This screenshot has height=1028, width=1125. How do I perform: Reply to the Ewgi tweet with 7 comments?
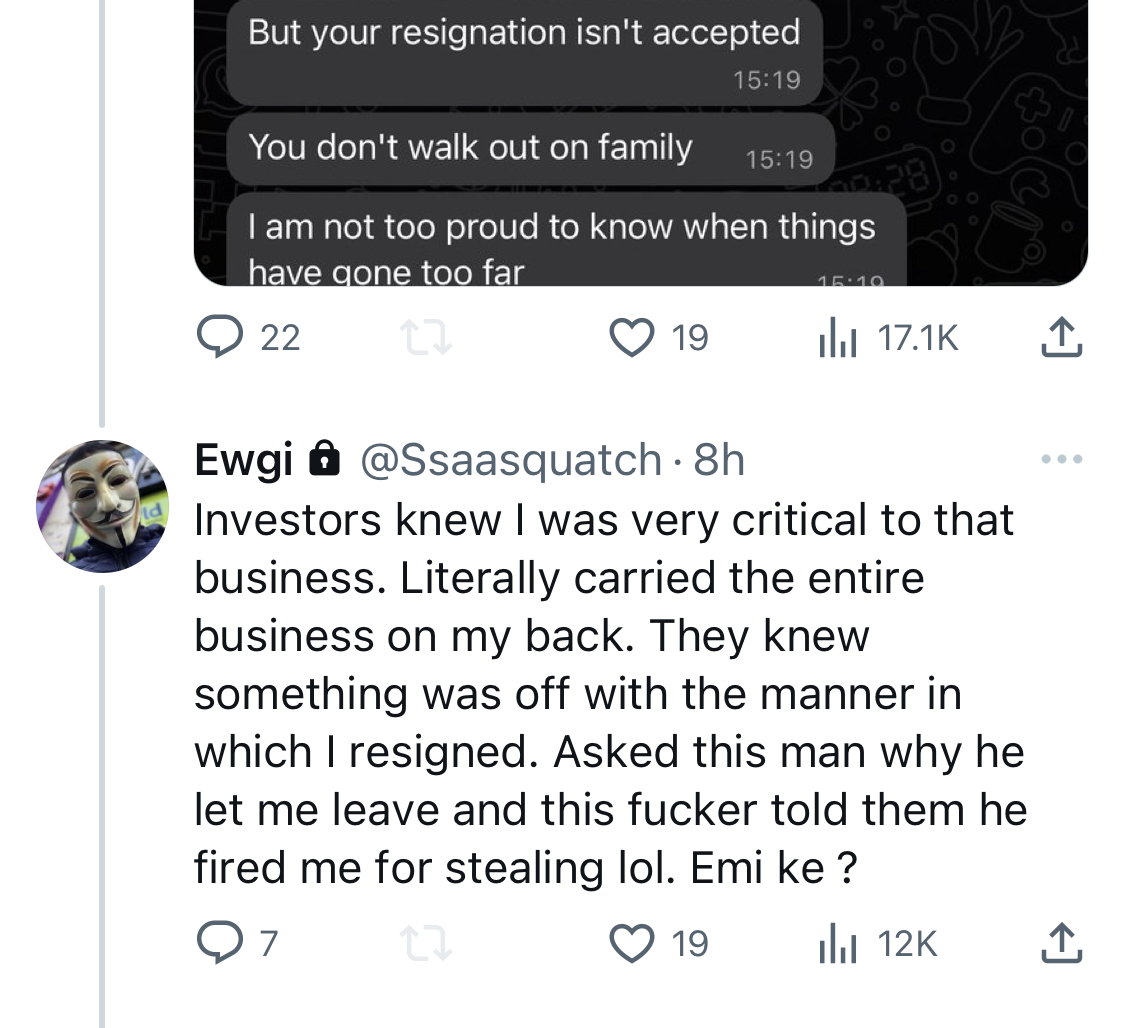tap(237, 943)
